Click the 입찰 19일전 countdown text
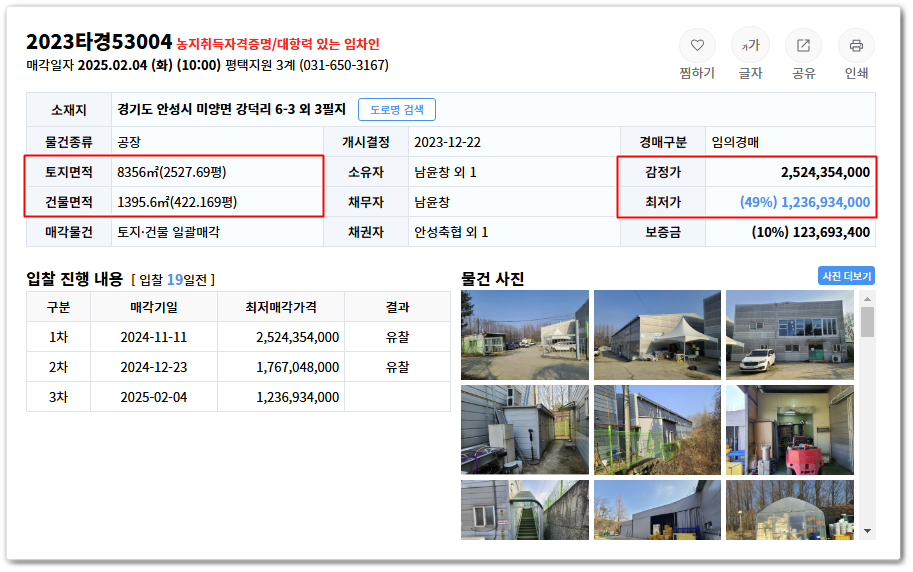Viewport: 913px width, 572px height. (x=174, y=280)
